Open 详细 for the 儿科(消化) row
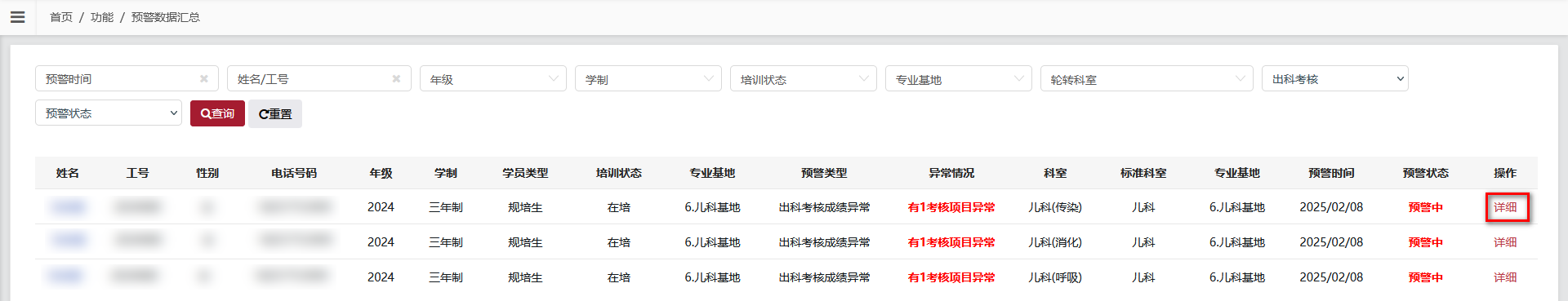 tap(1505, 242)
